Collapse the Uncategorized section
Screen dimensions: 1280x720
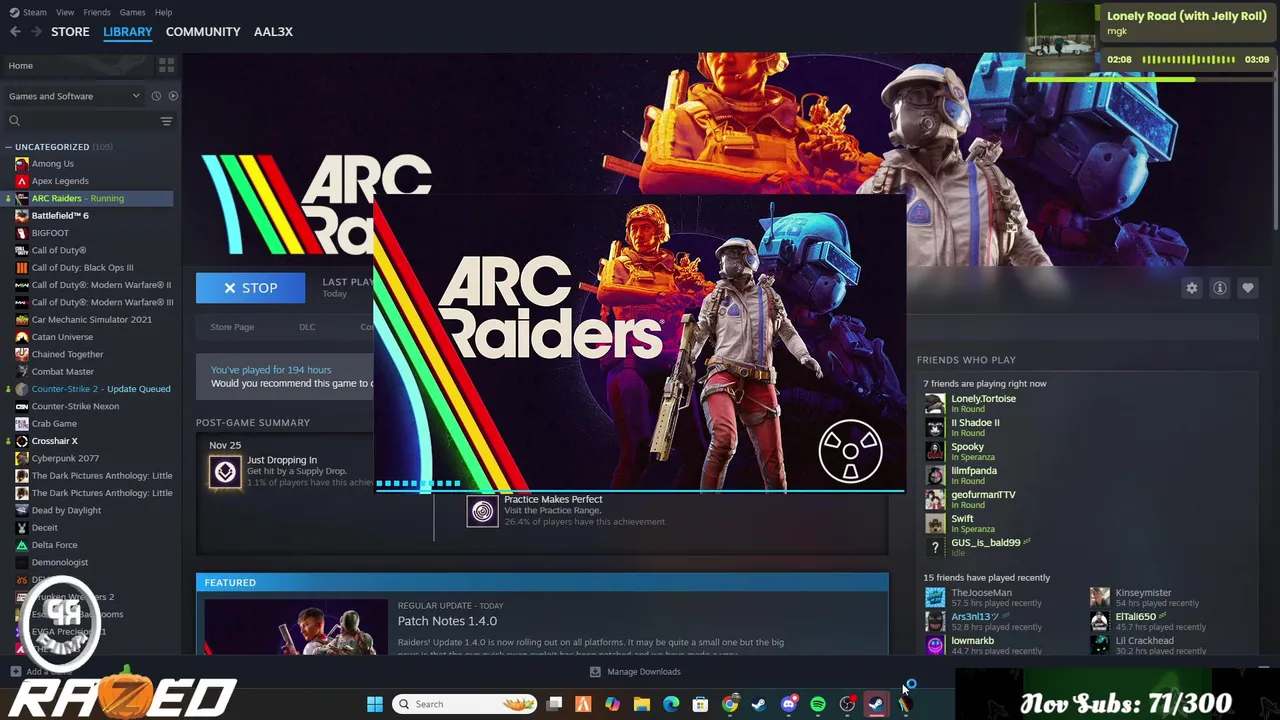[x=9, y=147]
